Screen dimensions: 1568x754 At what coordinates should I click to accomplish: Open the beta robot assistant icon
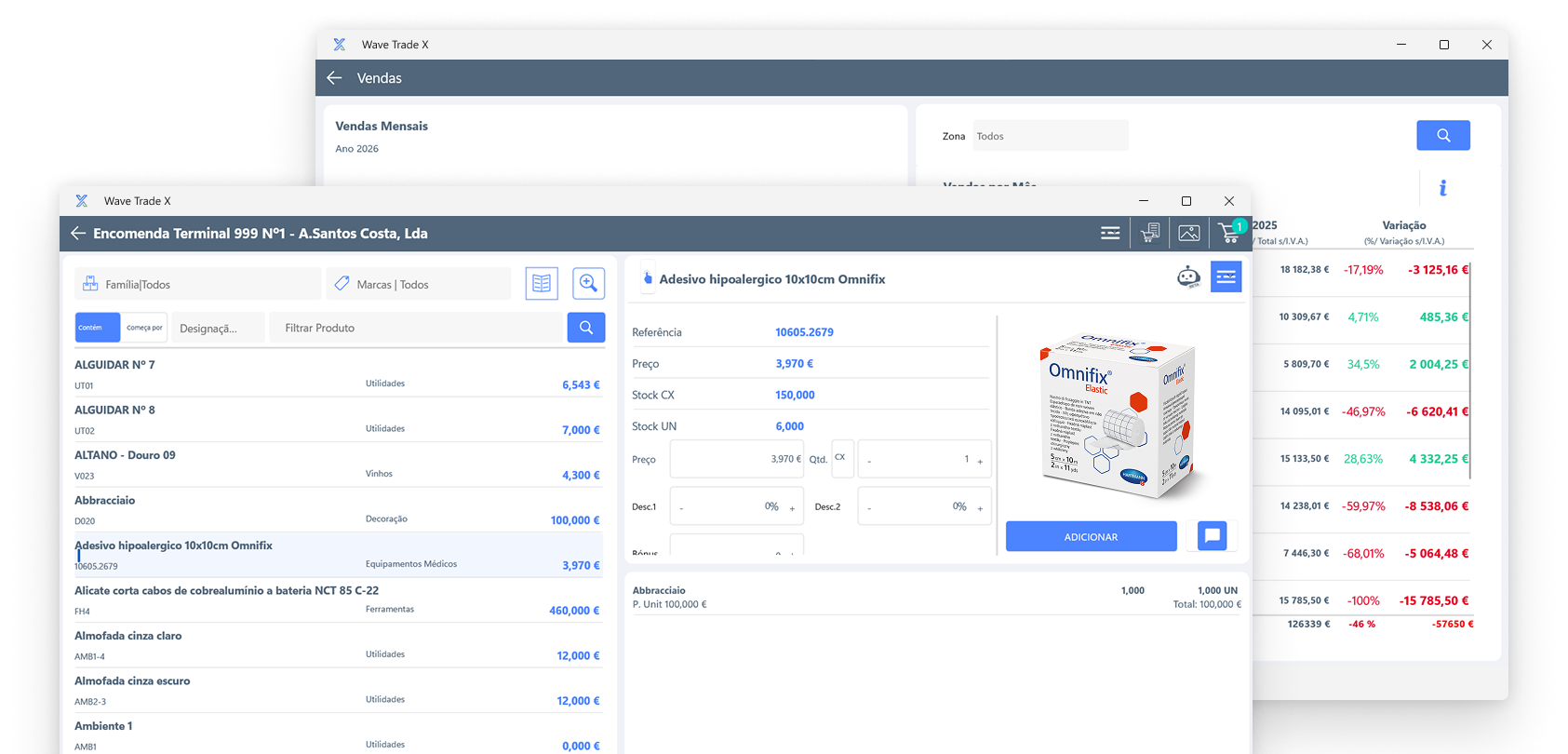1188,277
